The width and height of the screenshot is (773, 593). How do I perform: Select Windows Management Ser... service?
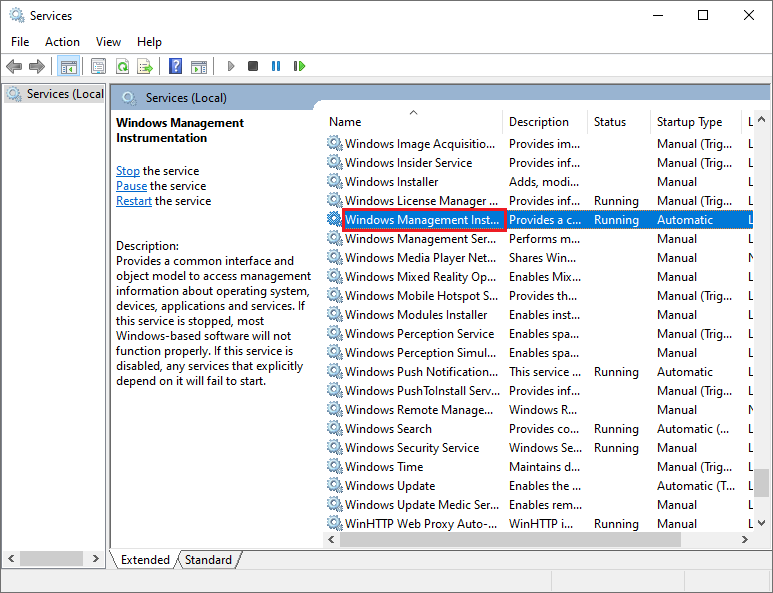pos(421,239)
